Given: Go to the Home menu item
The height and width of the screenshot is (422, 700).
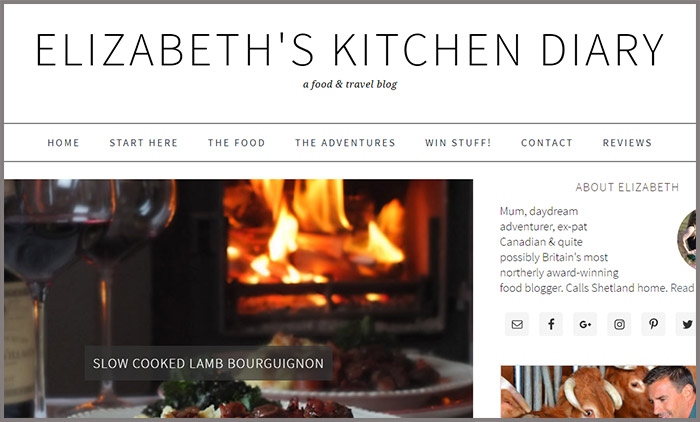Looking at the screenshot, I should (63, 143).
